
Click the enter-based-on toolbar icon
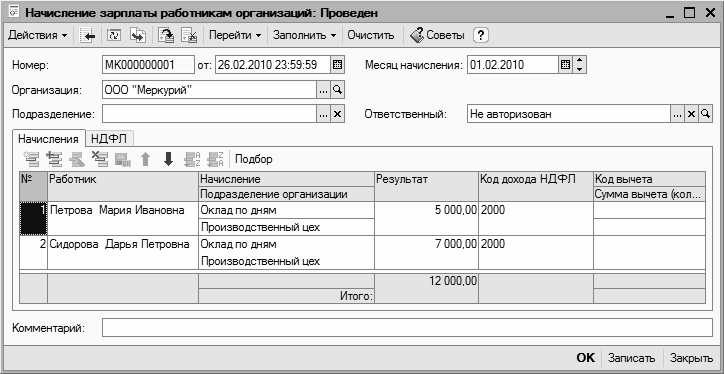tap(138, 35)
